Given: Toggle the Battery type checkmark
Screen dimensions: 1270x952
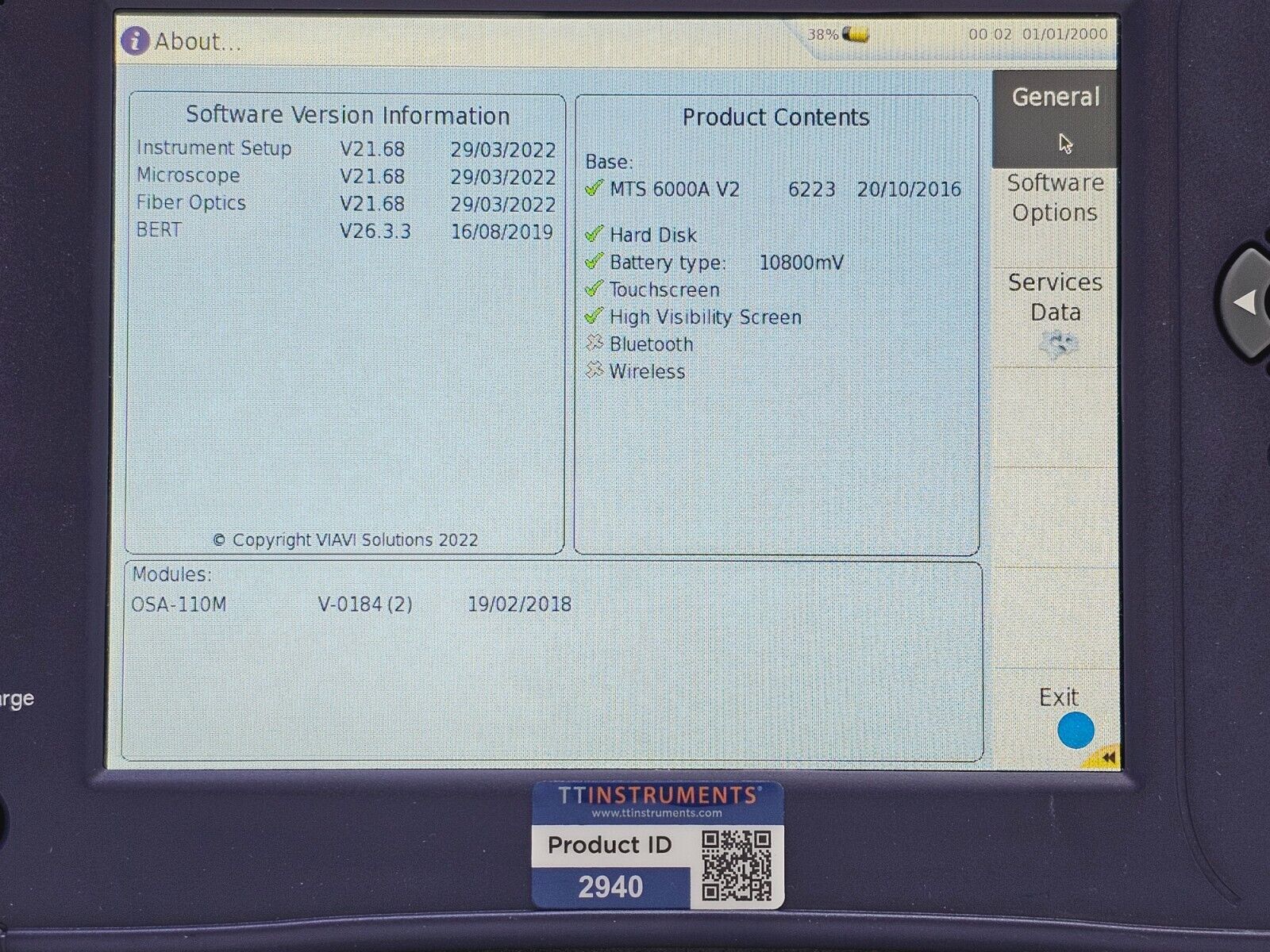Looking at the screenshot, I should (593, 261).
